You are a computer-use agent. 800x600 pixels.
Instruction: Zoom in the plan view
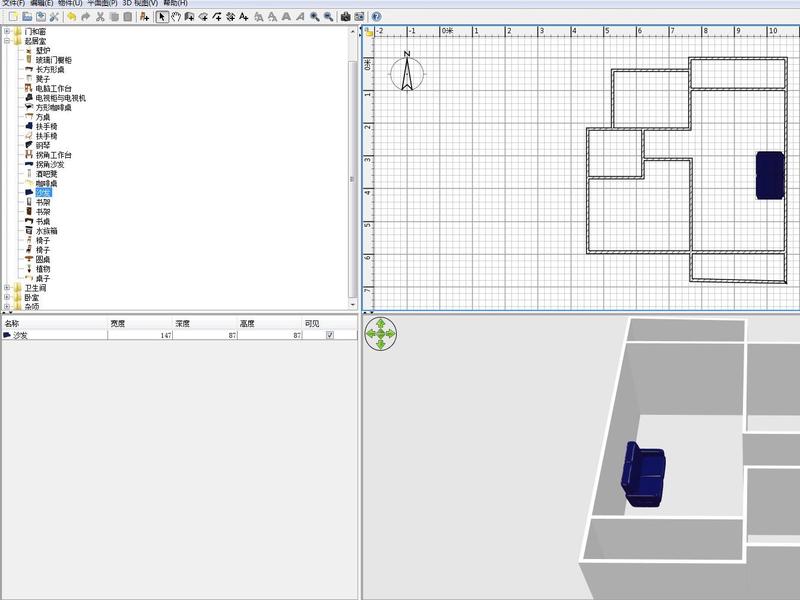coord(315,17)
